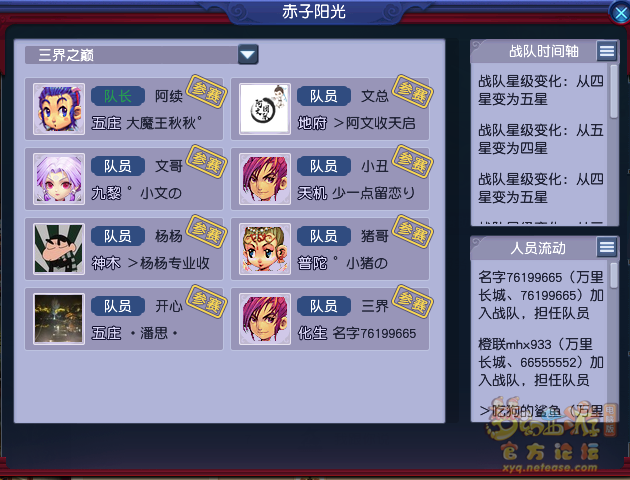The image size is (630, 480).
Task: Click the 战队时间轴 panel scrollbar
Action: [x=614, y=145]
